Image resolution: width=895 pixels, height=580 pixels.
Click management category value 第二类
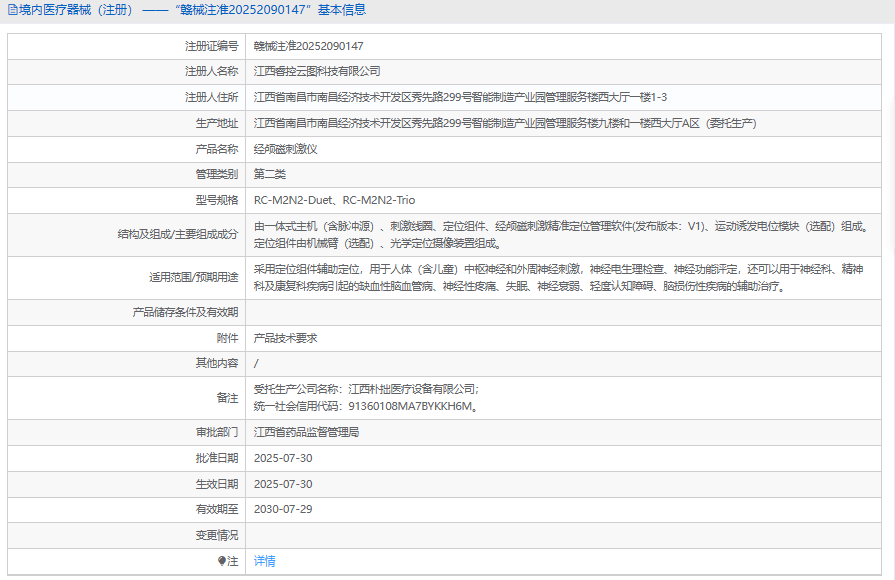point(272,175)
